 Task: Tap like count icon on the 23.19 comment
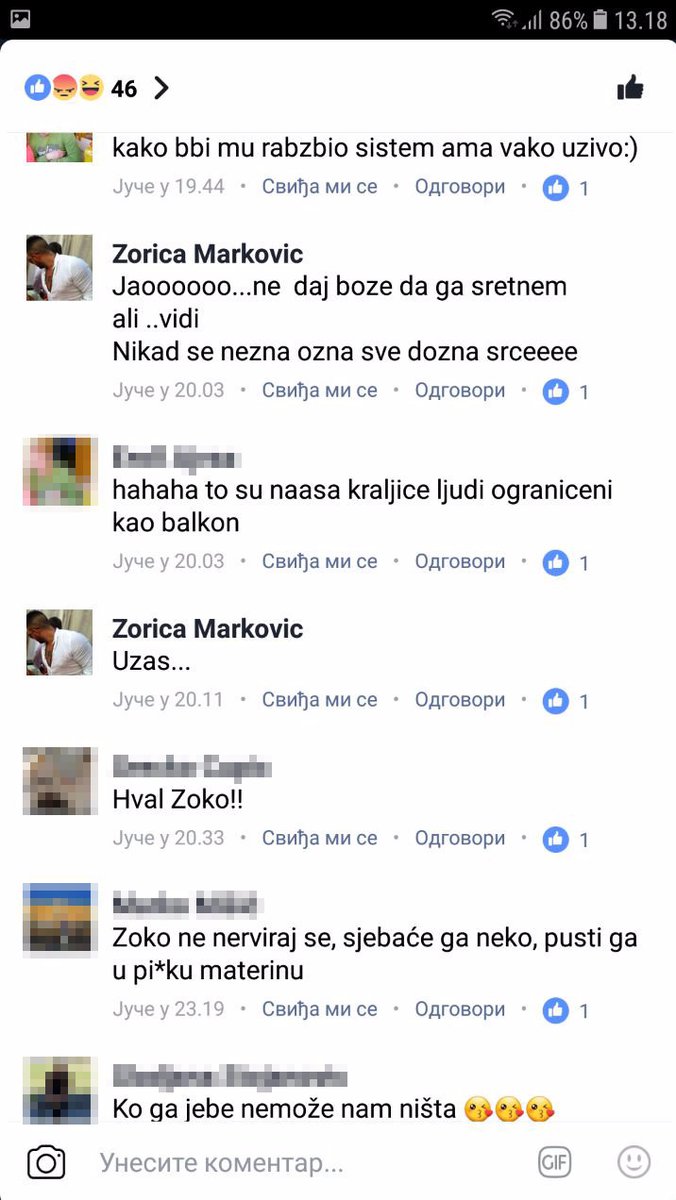click(556, 1010)
